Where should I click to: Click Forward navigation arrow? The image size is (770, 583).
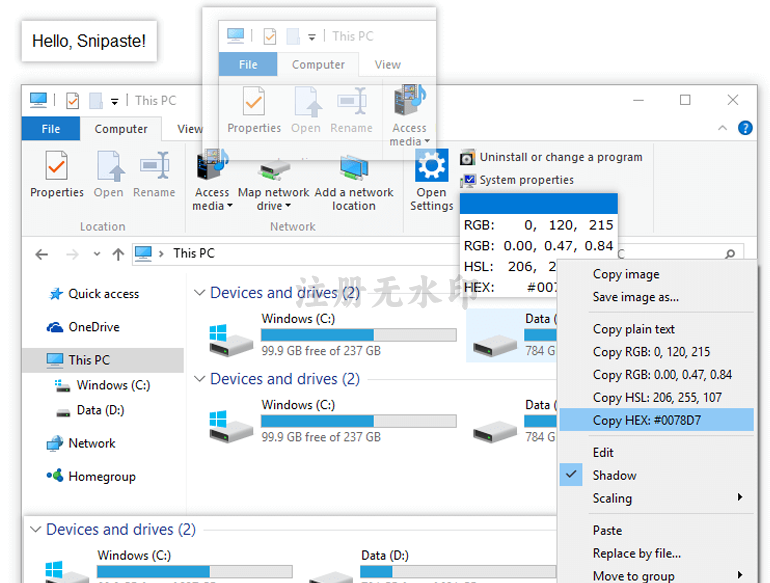point(72,254)
